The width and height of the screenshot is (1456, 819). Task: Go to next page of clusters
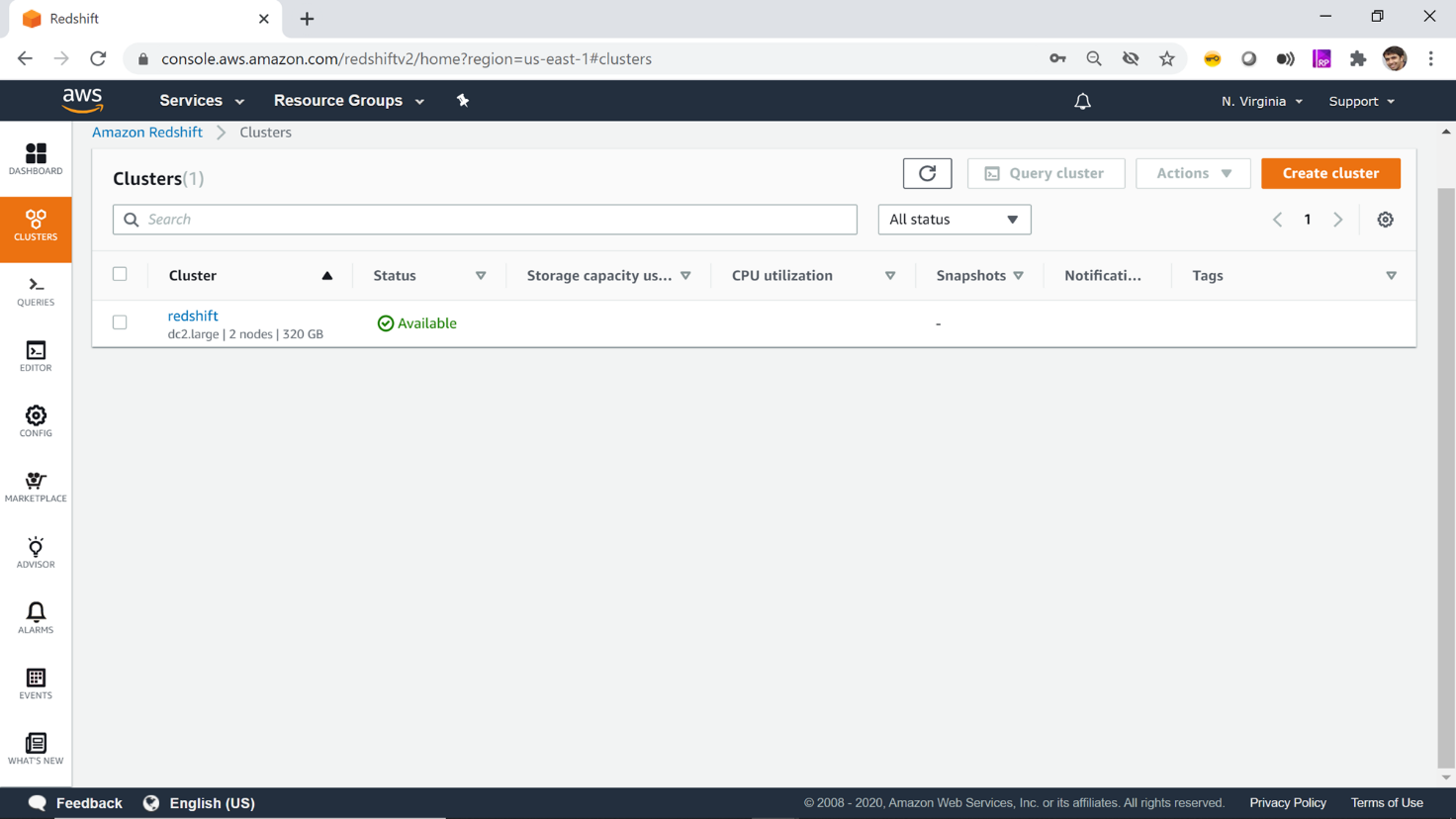(x=1337, y=220)
